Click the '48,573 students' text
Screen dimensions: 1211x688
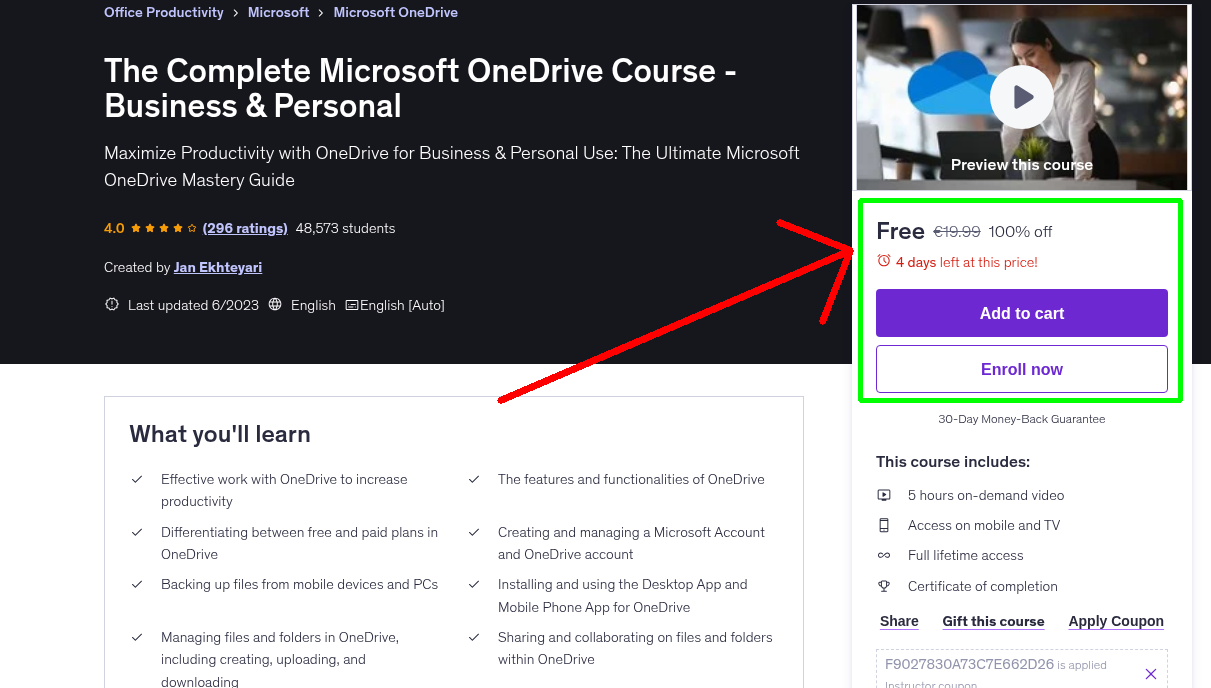pyautogui.click(x=346, y=228)
